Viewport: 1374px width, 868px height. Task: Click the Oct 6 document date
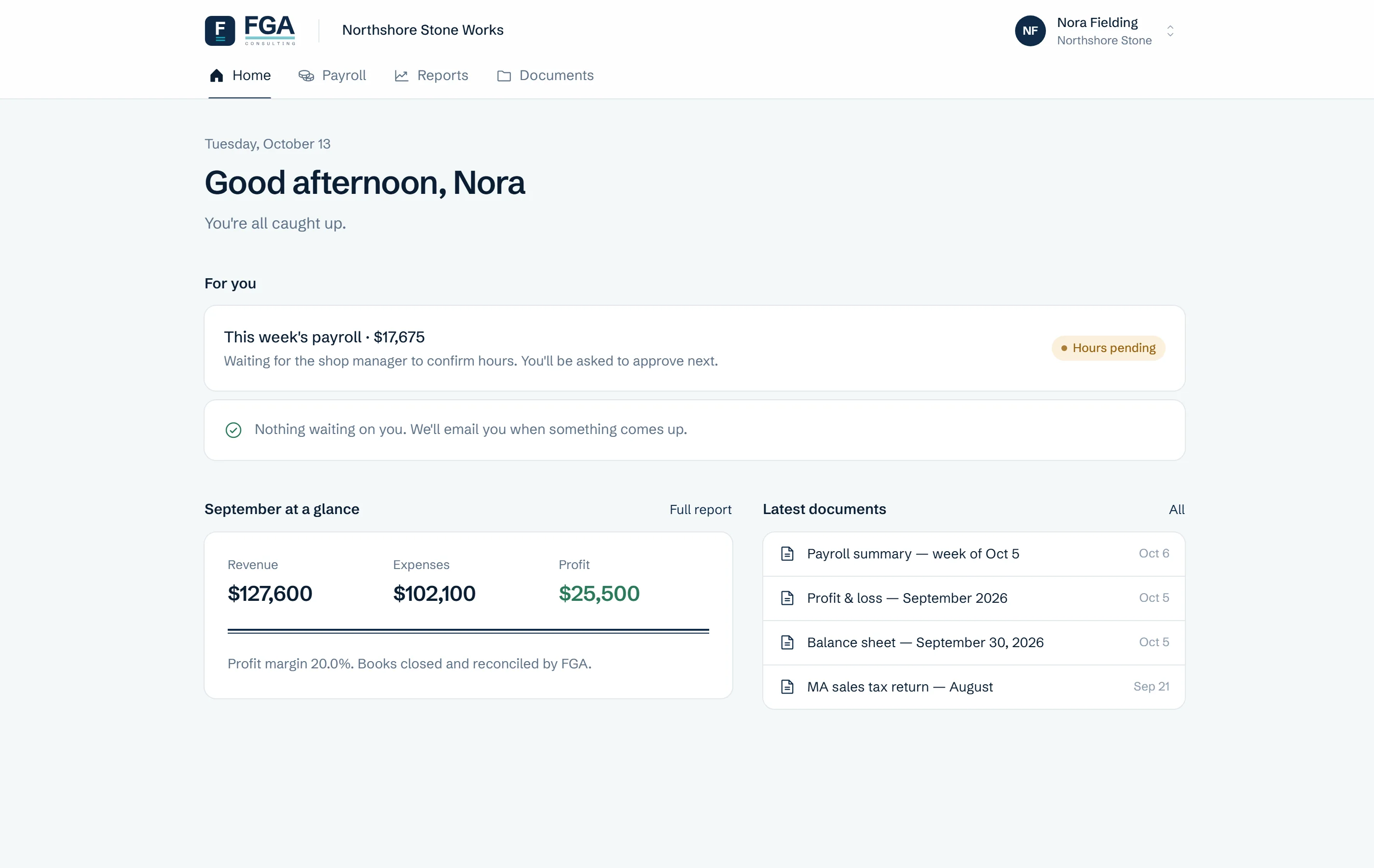(1154, 554)
